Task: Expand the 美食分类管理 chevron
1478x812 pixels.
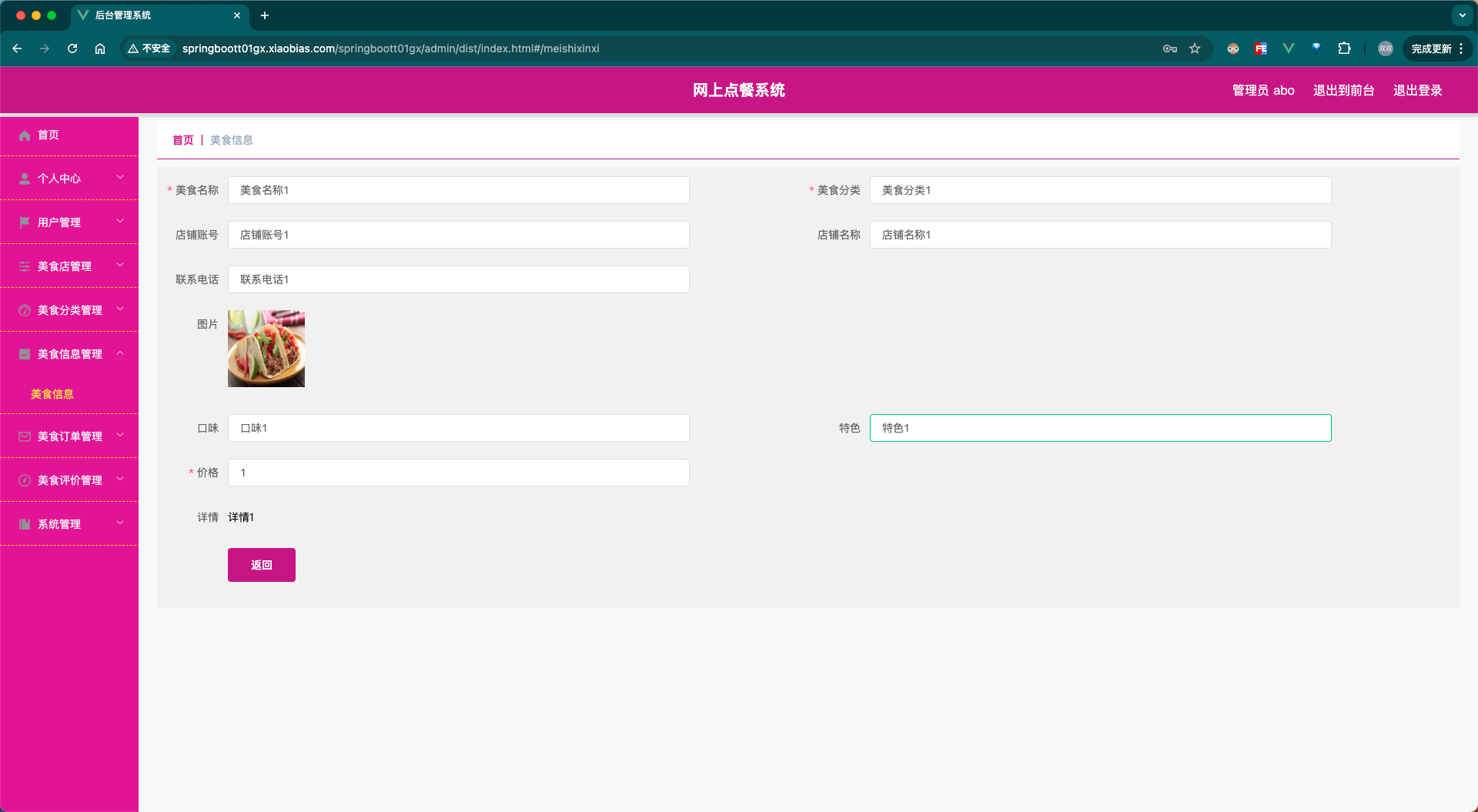Action: pyautogui.click(x=120, y=309)
